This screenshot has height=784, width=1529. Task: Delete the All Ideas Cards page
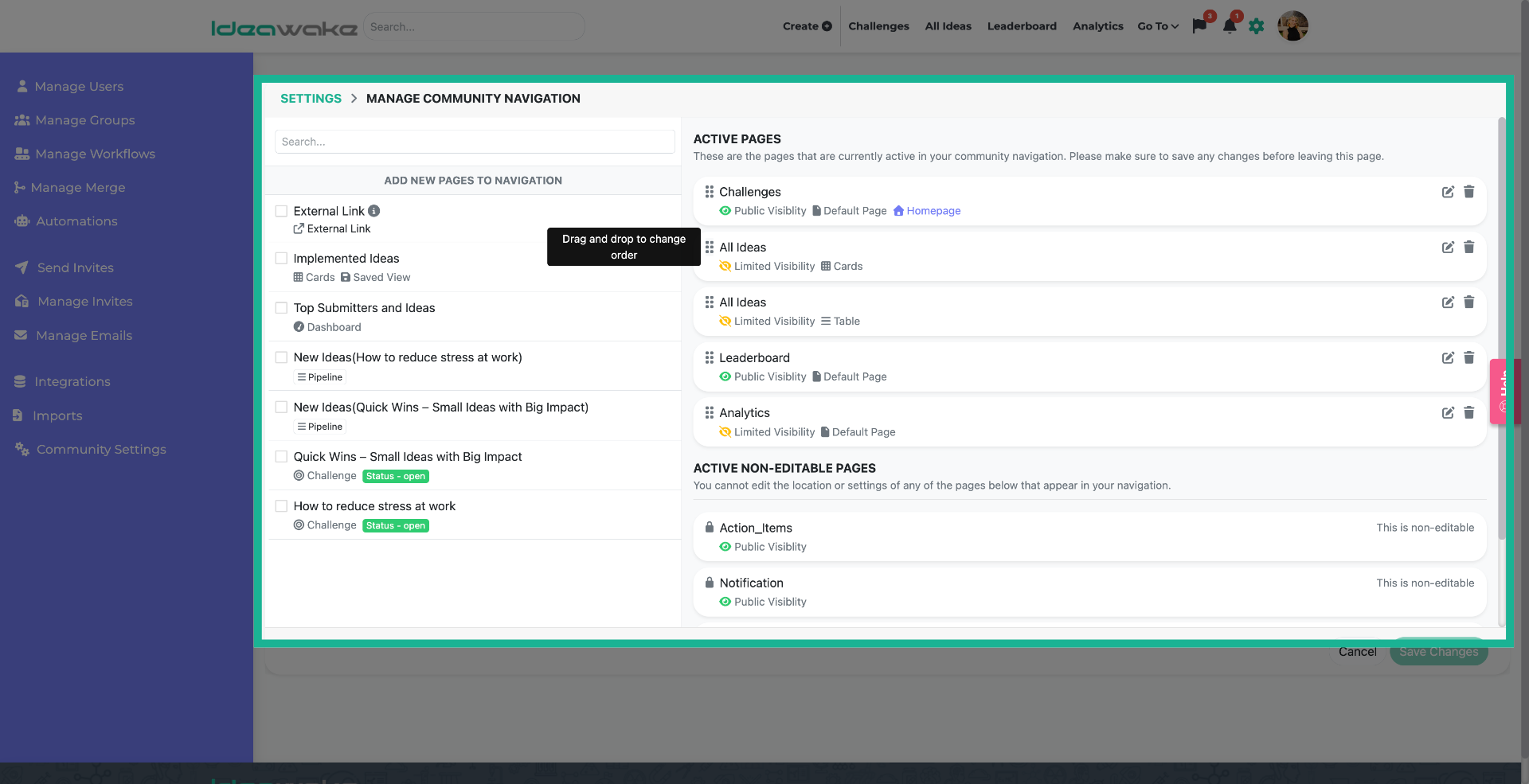coord(1469,248)
